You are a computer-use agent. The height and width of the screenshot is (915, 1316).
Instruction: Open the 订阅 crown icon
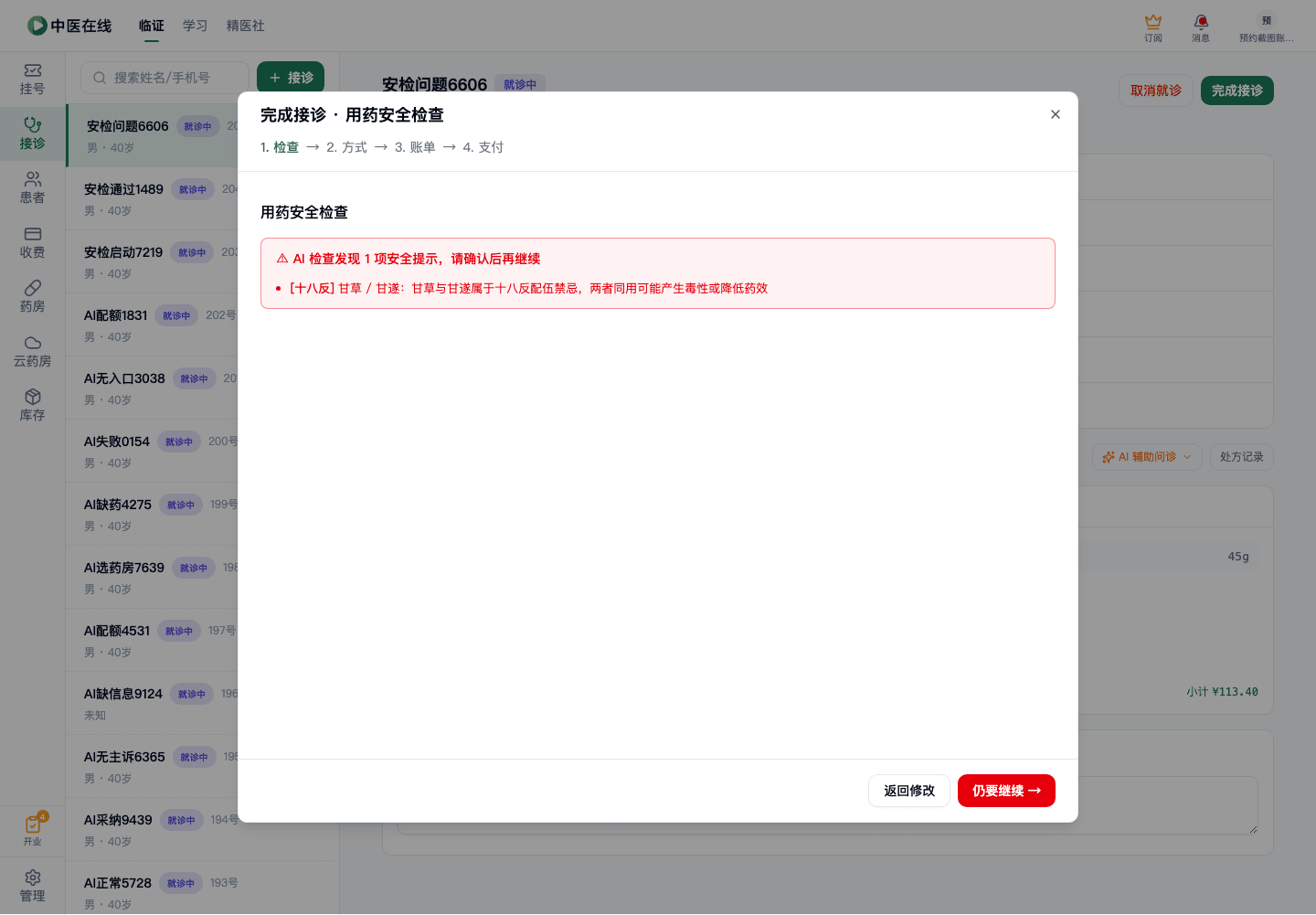pos(1153,27)
